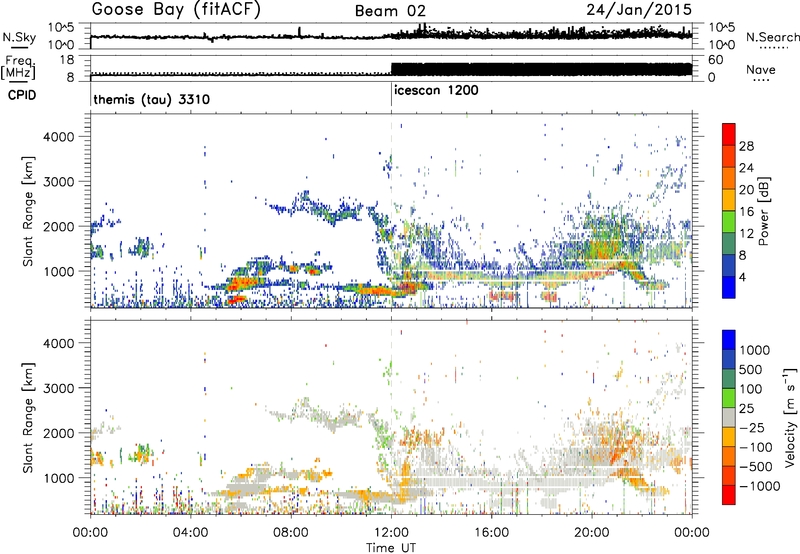Click the 'Slant Range [km]' label of power panel
This screenshot has width=800, height=554.
tap(29, 211)
